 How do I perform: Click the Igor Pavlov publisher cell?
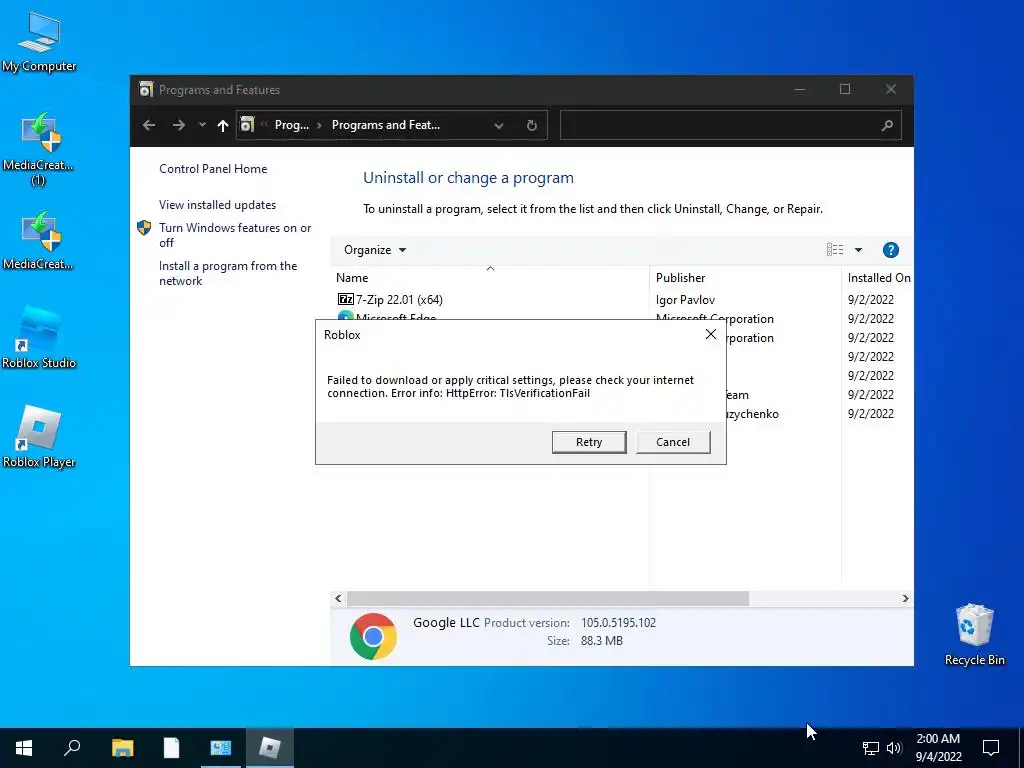[685, 300]
